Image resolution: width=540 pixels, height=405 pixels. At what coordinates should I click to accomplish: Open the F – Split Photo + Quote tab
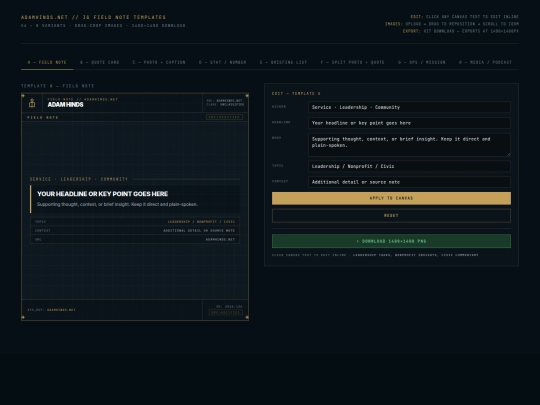(353, 62)
